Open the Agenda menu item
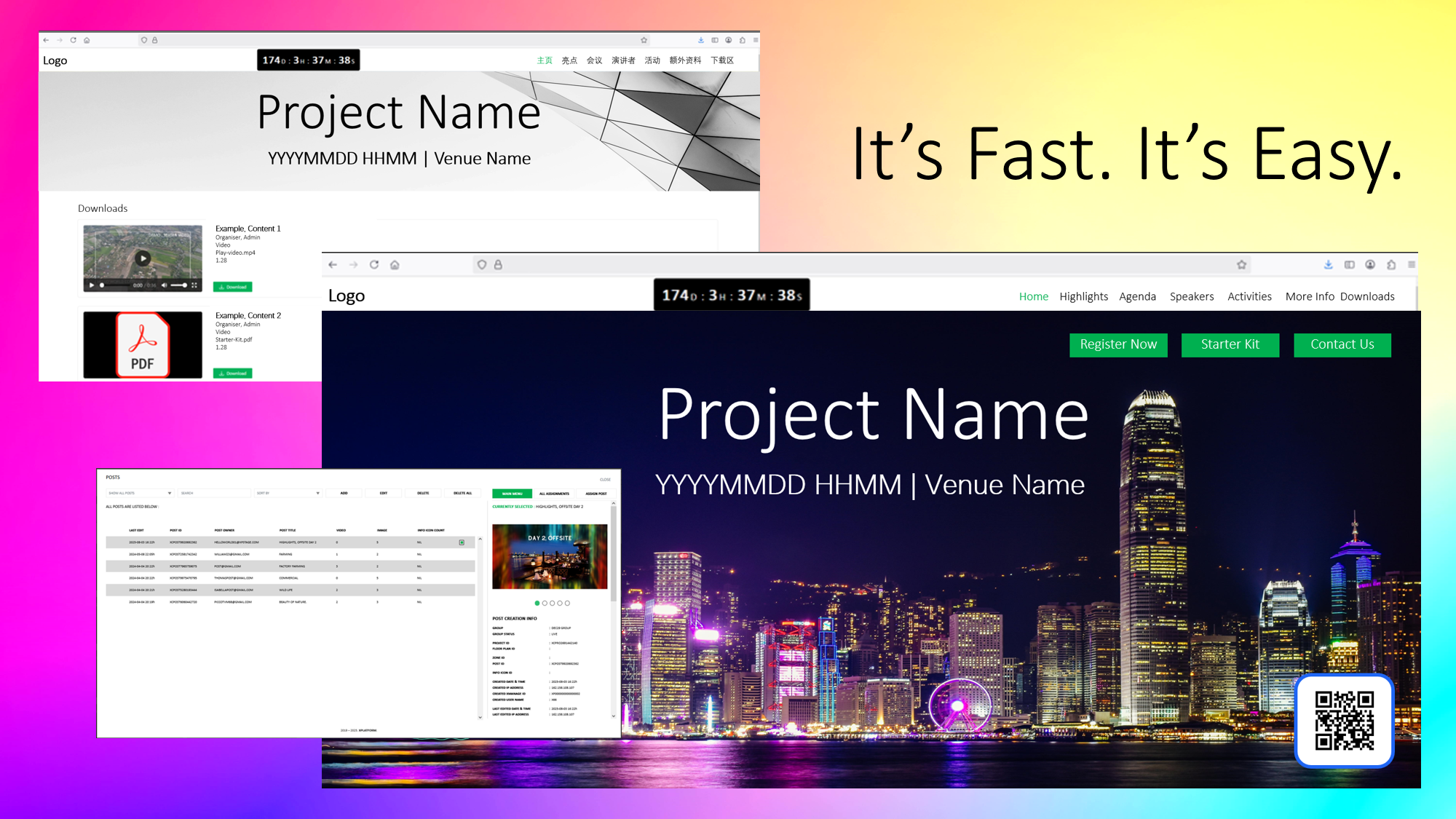This screenshot has width=1456, height=819. (1137, 296)
